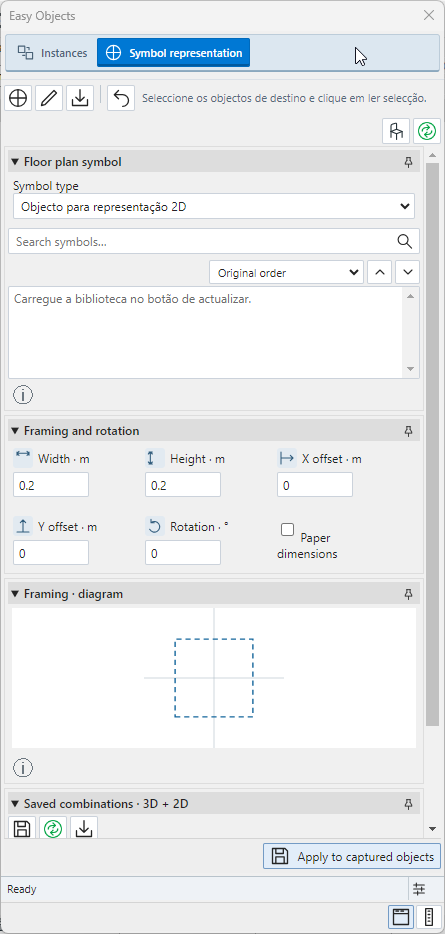The height and width of the screenshot is (934, 445).
Task: Click the green refresh combinations icon
Action: click(x=53, y=829)
